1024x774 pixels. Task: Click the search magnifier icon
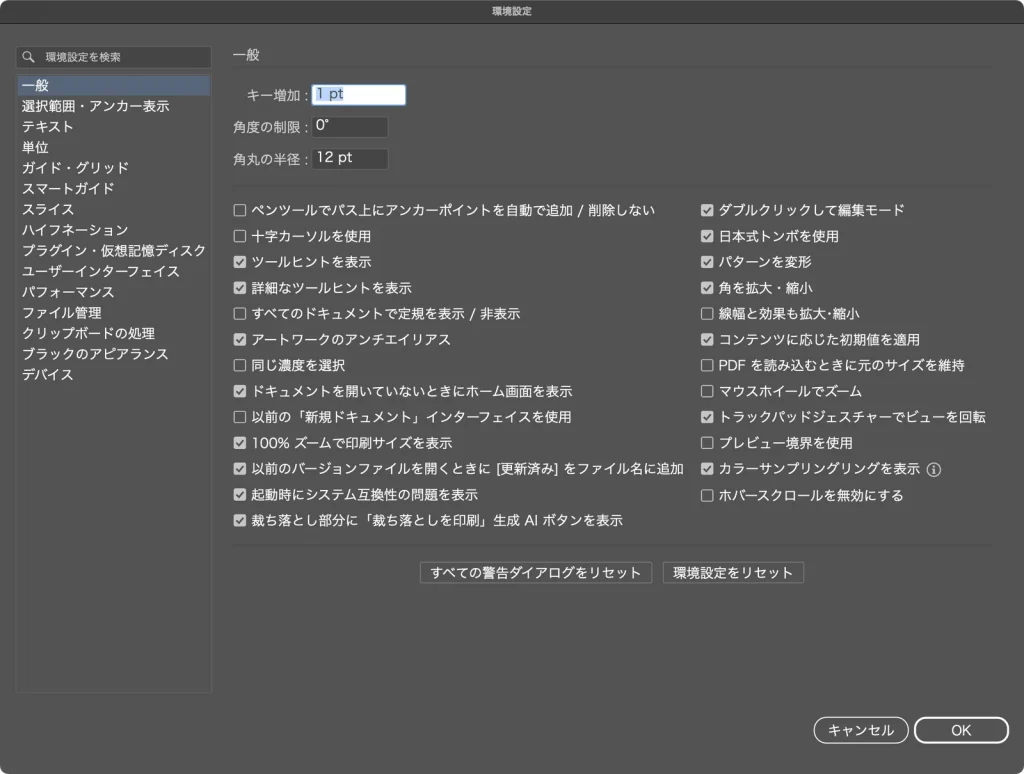pyautogui.click(x=28, y=57)
